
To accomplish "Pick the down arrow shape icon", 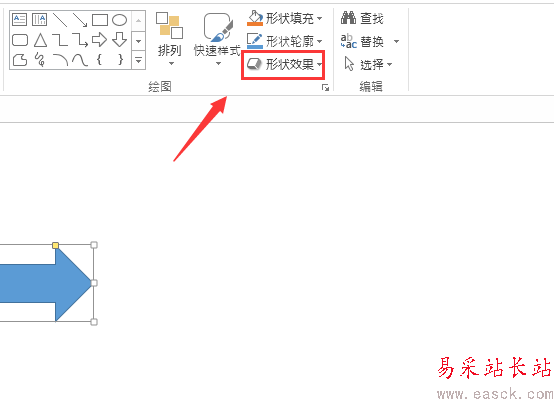I will point(119,40).
